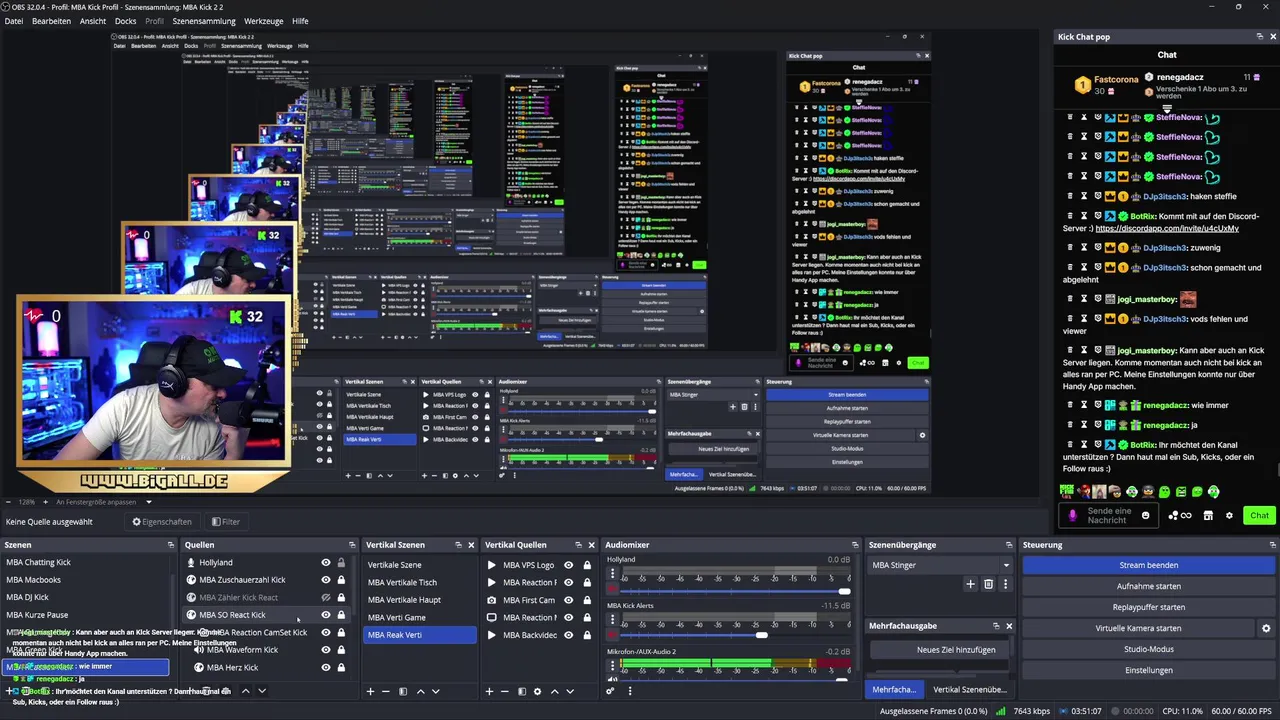Open vertical source properties gear icon
The image size is (1280, 720).
[x=537, y=691]
